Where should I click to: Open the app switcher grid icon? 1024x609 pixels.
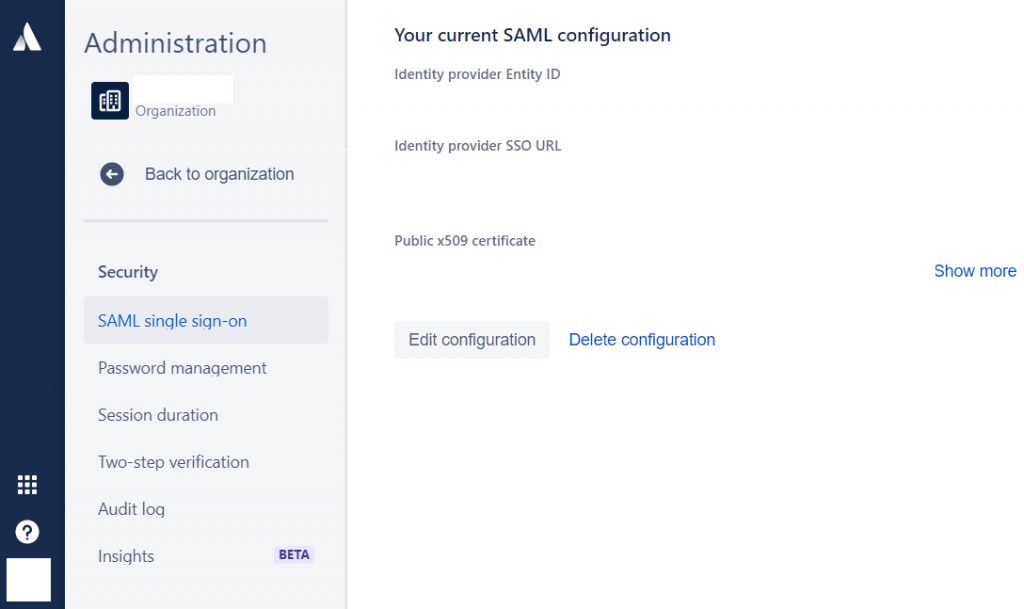coord(27,484)
